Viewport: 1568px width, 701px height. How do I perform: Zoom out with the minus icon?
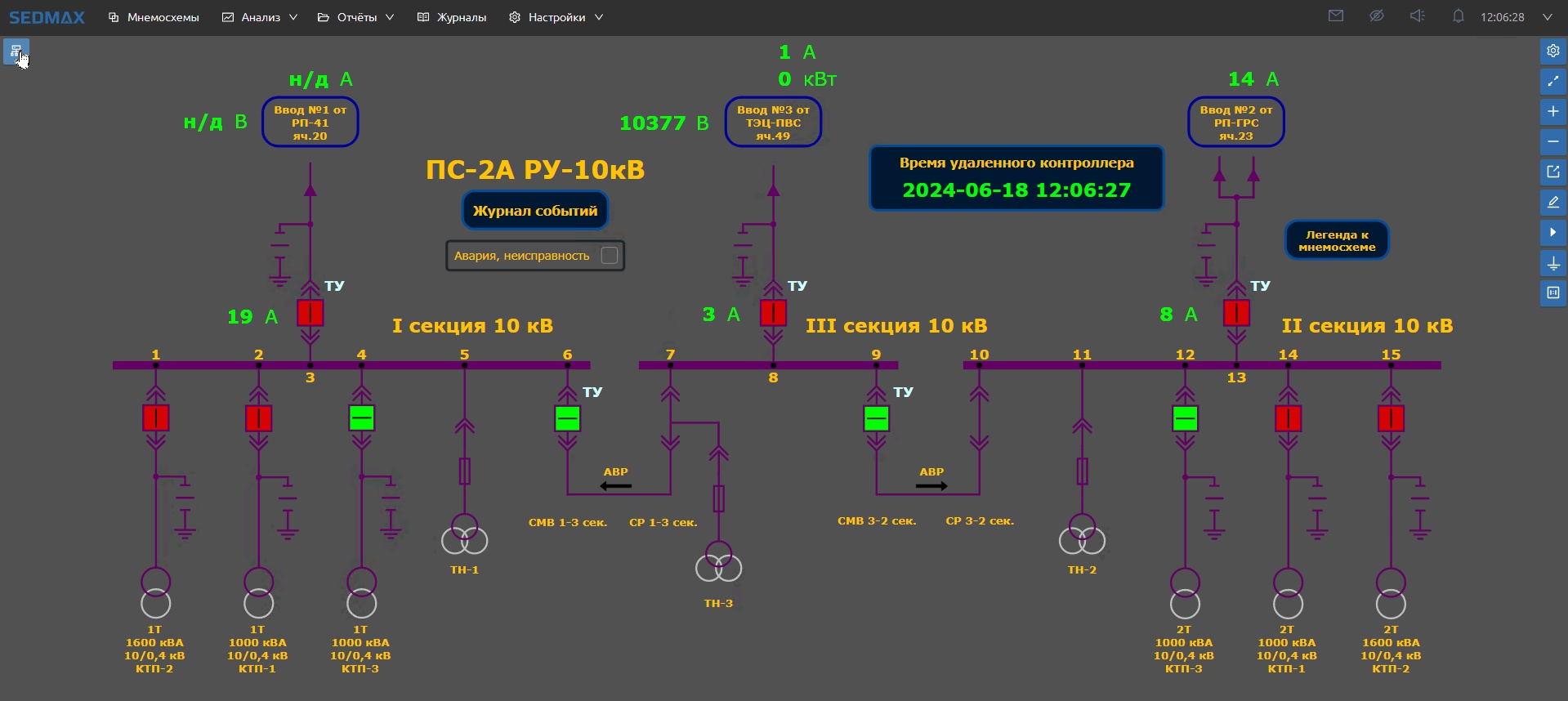click(x=1552, y=141)
